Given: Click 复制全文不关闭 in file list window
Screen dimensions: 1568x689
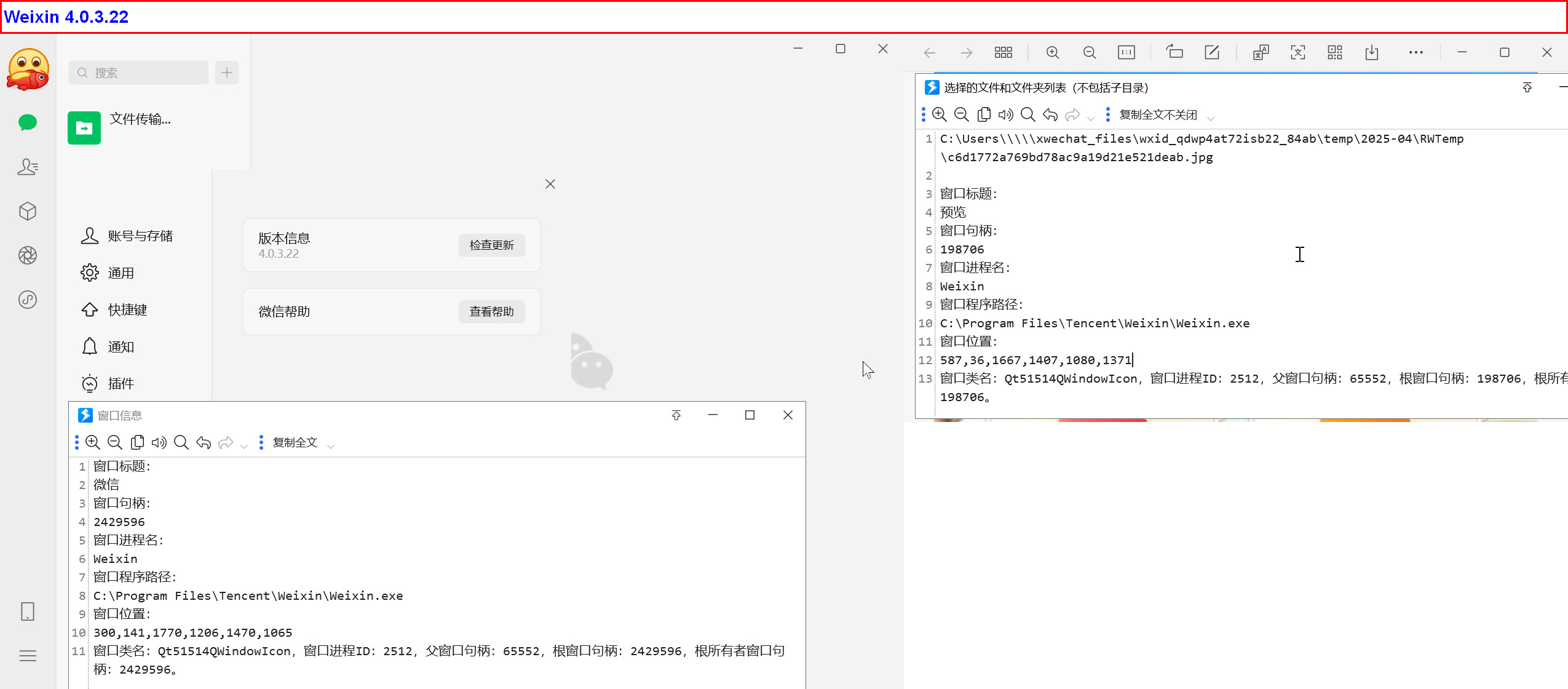Looking at the screenshot, I should pos(1158,115).
